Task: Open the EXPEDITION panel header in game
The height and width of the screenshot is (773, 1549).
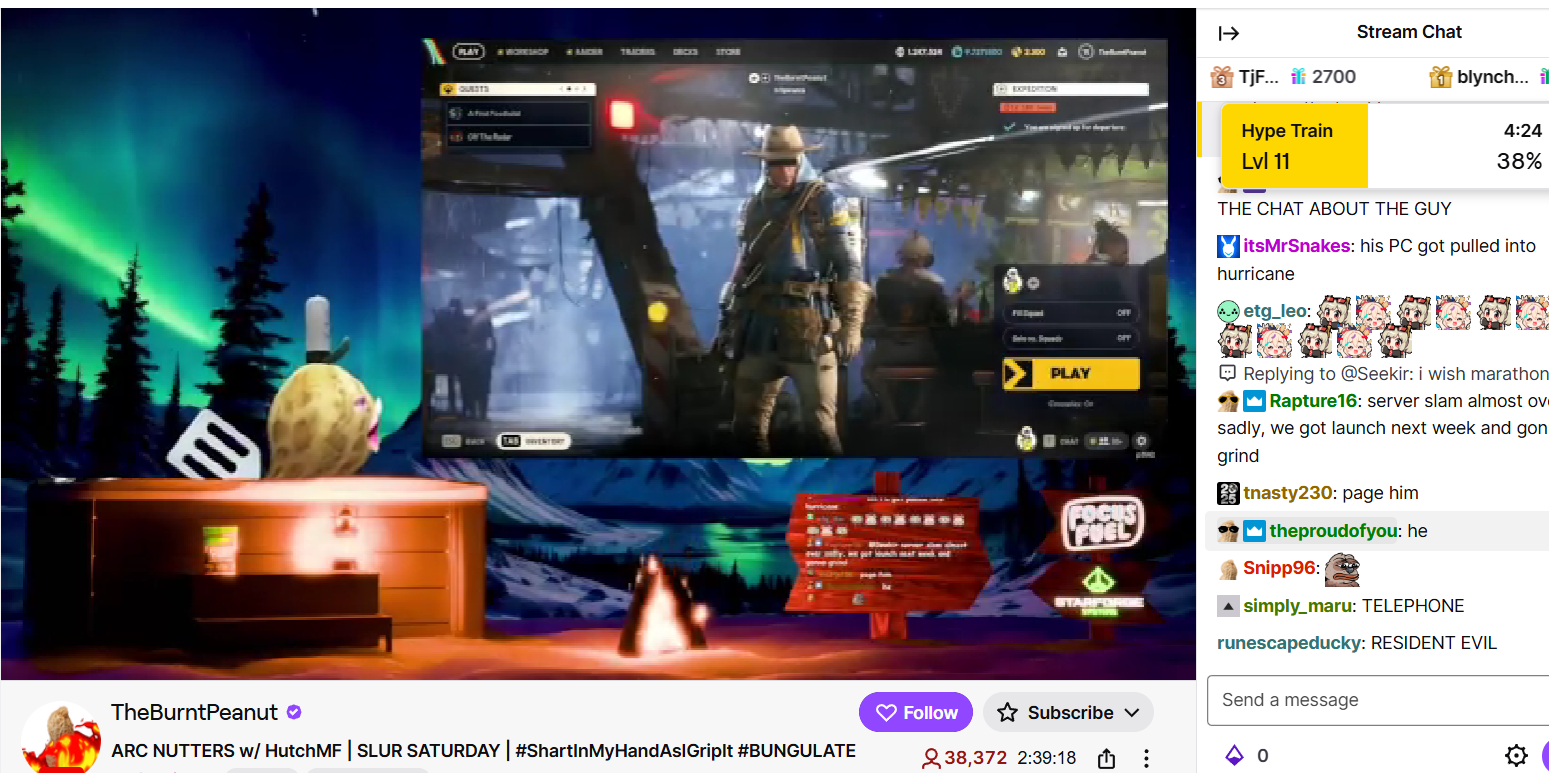Action: (1071, 89)
